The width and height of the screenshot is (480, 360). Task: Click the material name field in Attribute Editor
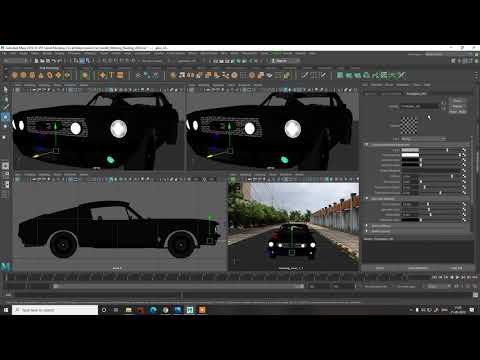coord(419,106)
